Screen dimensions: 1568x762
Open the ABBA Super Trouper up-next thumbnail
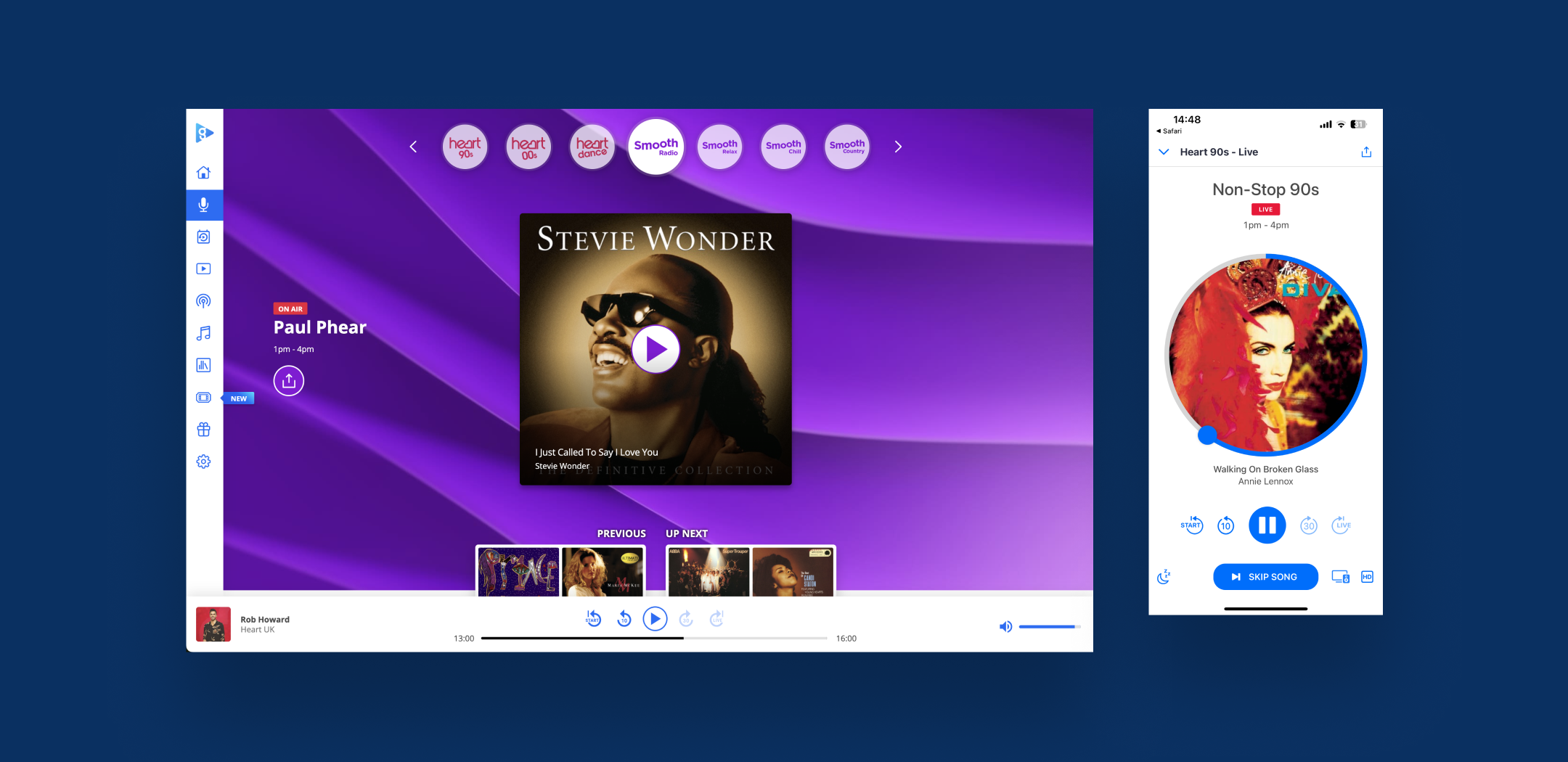click(x=708, y=571)
